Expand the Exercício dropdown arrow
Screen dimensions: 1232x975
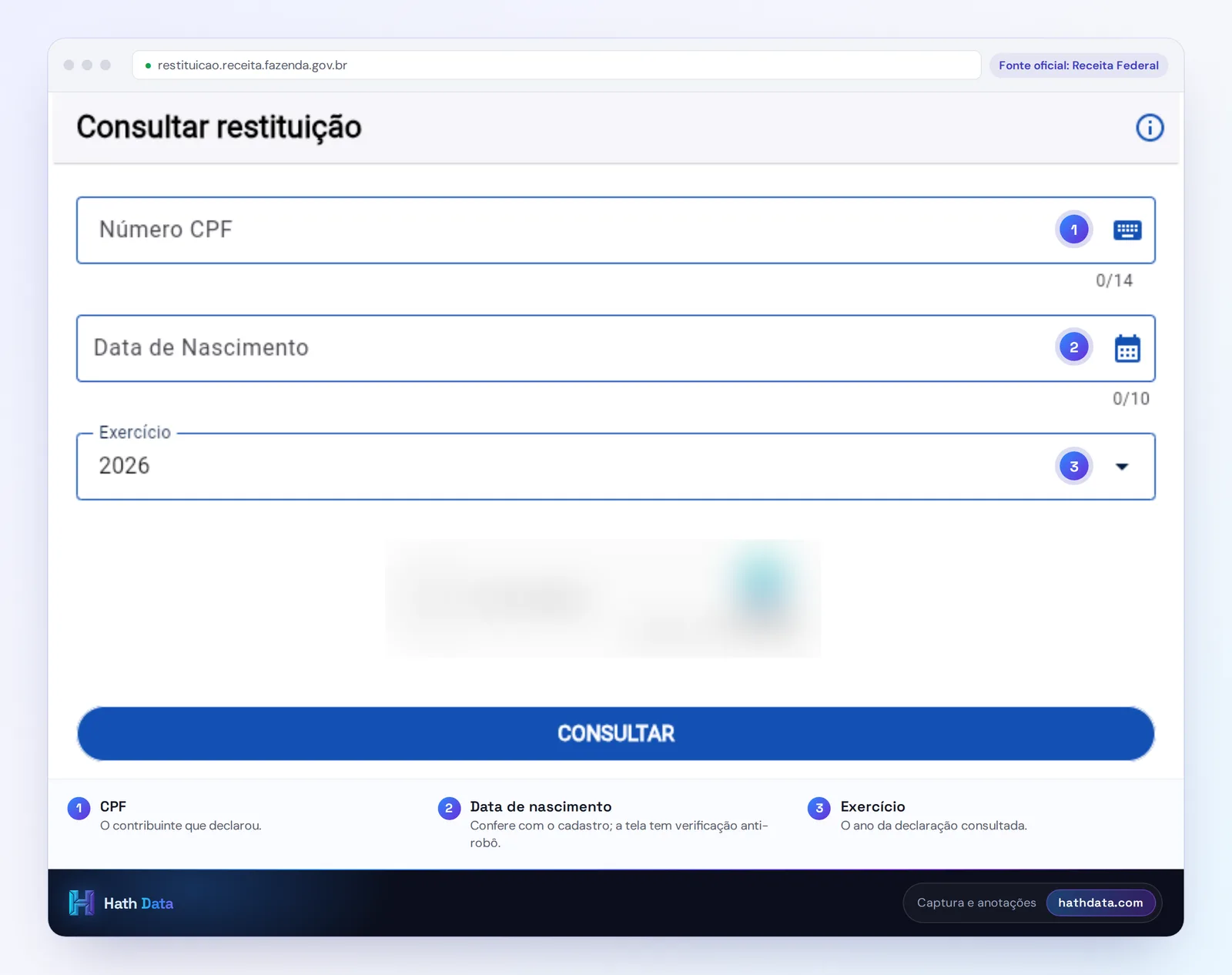(x=1122, y=467)
